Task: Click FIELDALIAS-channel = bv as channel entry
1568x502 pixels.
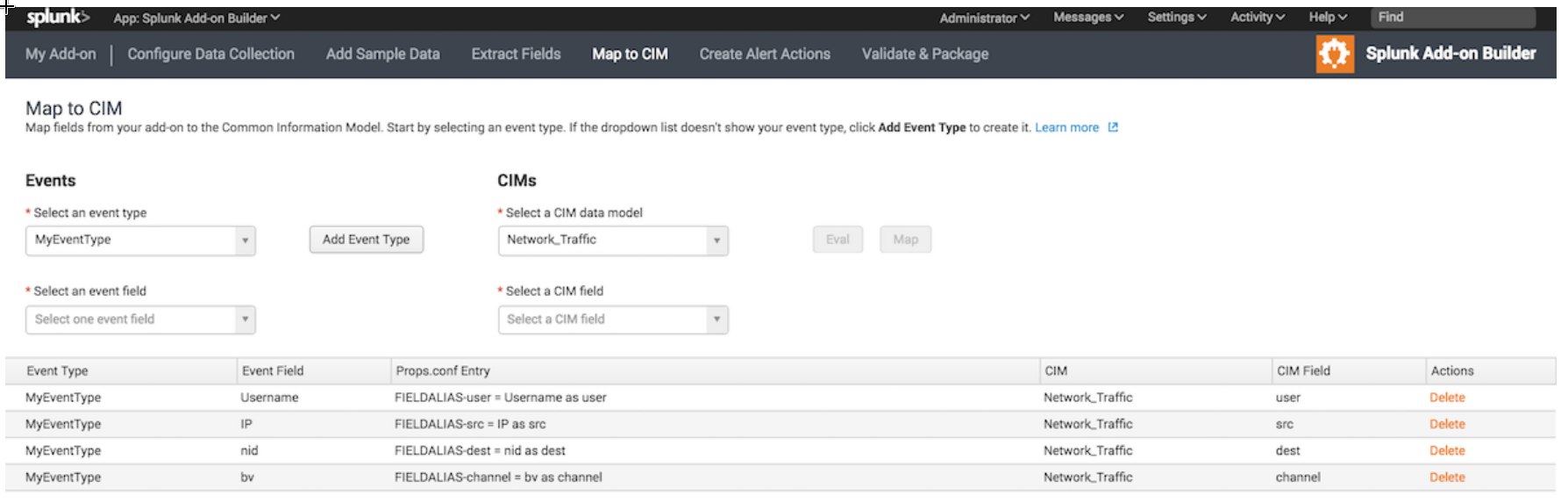Action: click(498, 477)
